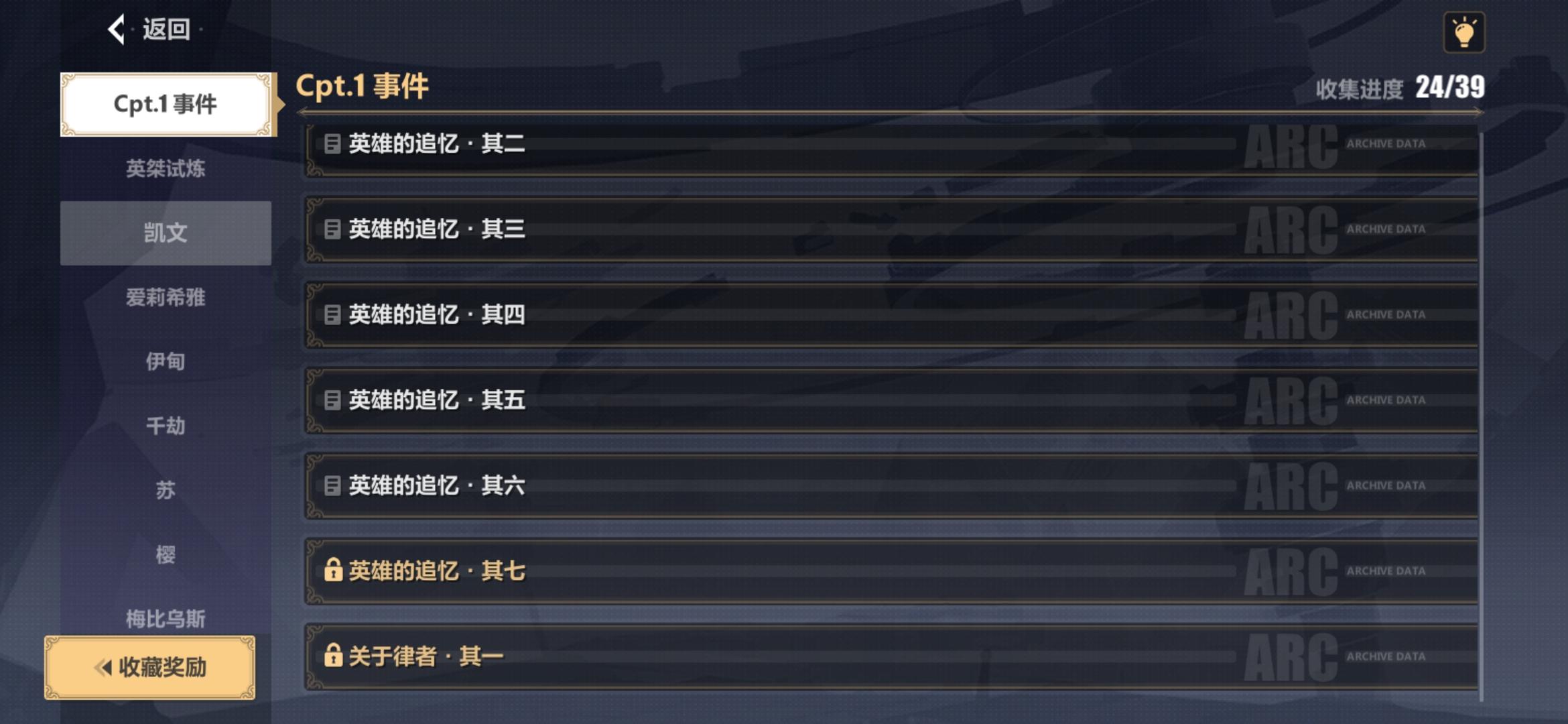Go to the 爱莉希雅 tab
The image size is (1568, 724).
[x=166, y=297]
